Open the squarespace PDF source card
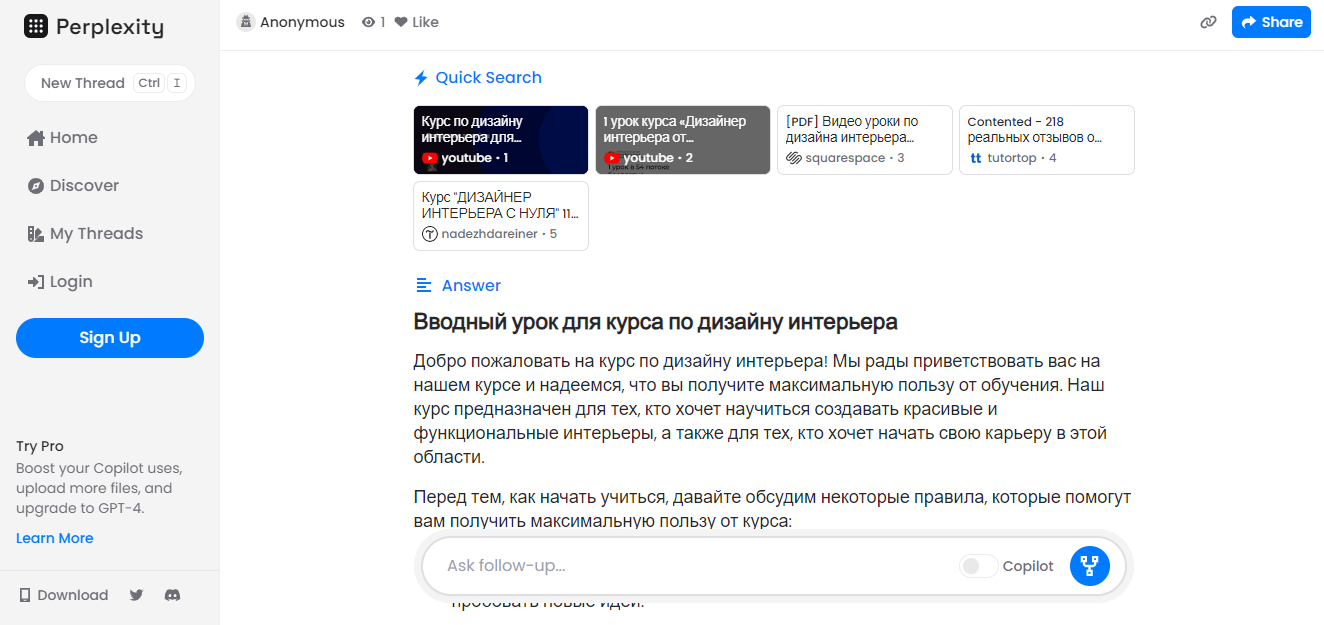1324x625 pixels. tap(864, 140)
